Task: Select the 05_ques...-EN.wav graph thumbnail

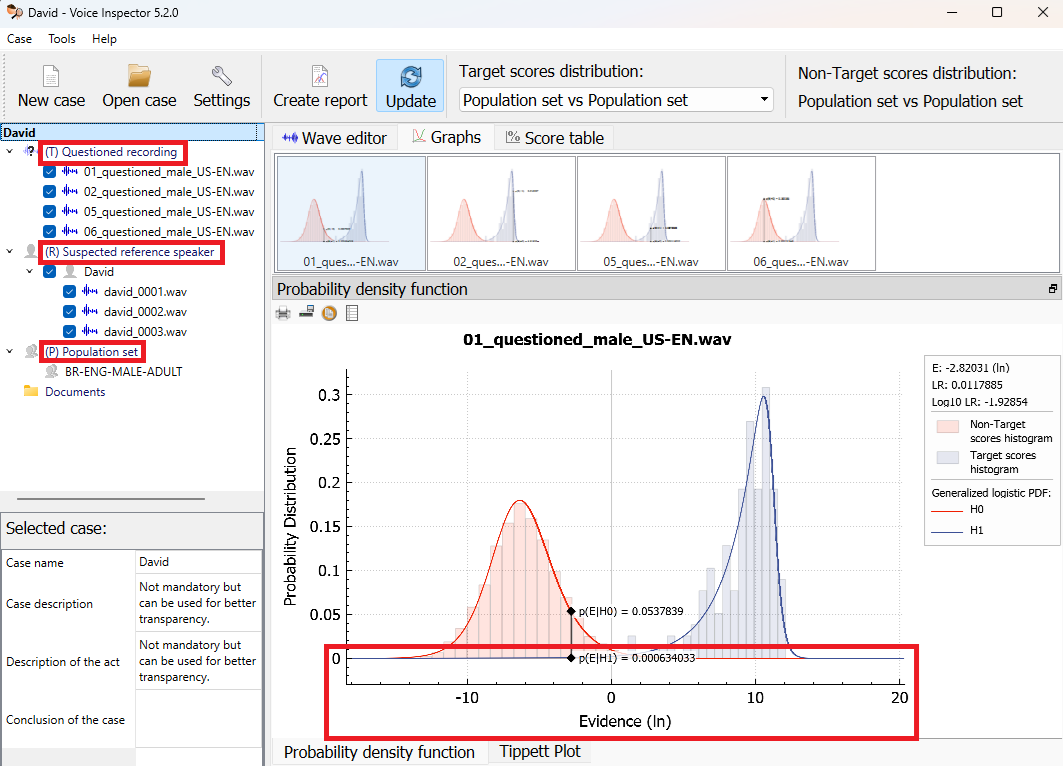Action: [651, 214]
